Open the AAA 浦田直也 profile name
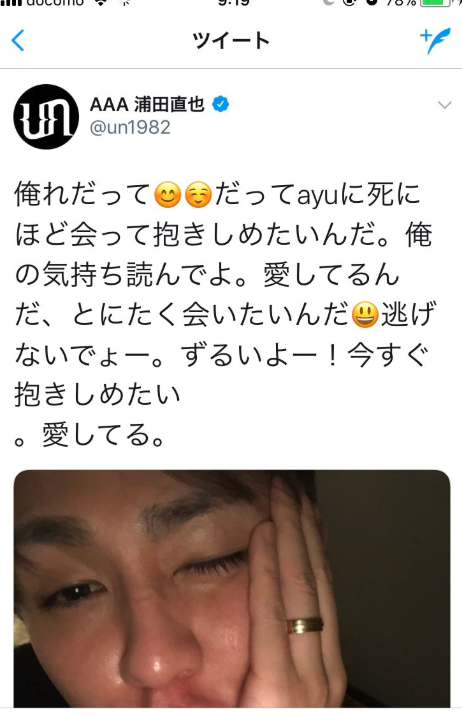 (x=147, y=104)
